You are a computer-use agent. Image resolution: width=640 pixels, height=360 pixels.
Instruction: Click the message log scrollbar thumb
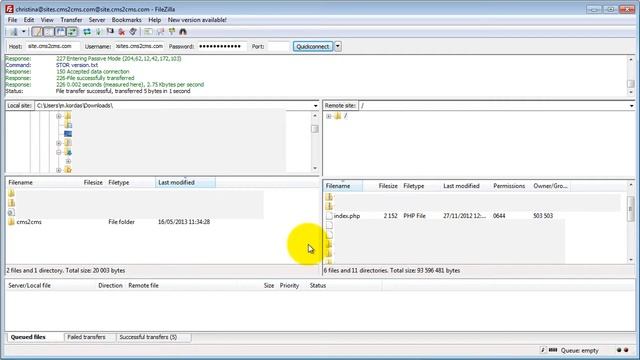tap(631, 84)
